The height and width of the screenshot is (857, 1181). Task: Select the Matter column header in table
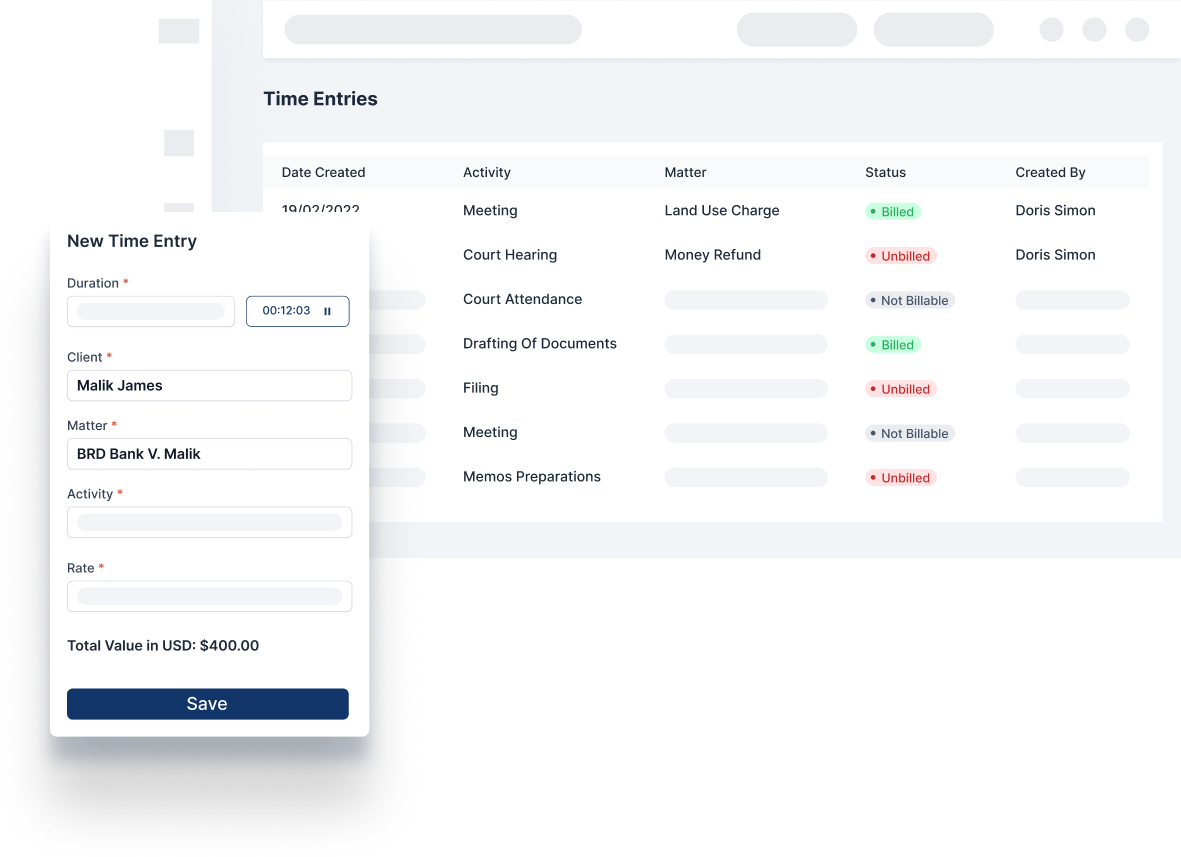pyautogui.click(x=685, y=172)
